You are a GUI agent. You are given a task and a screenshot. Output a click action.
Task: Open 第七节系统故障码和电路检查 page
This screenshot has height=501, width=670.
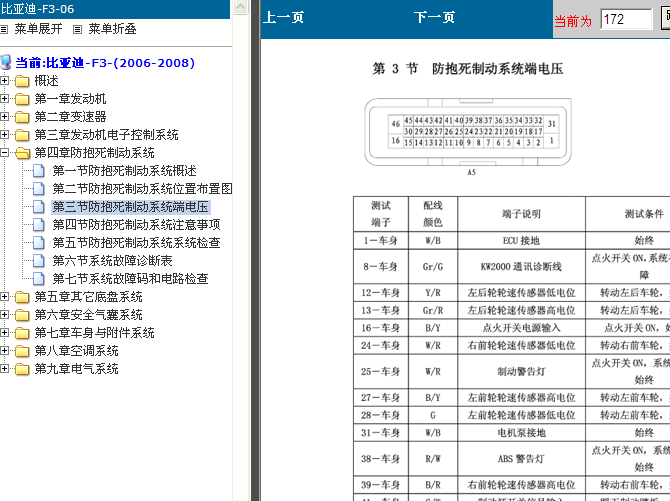tap(130, 279)
